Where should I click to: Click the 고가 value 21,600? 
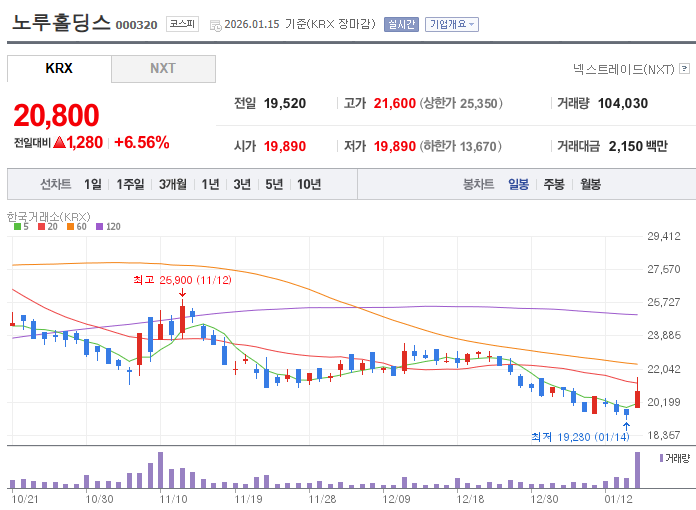click(395, 103)
